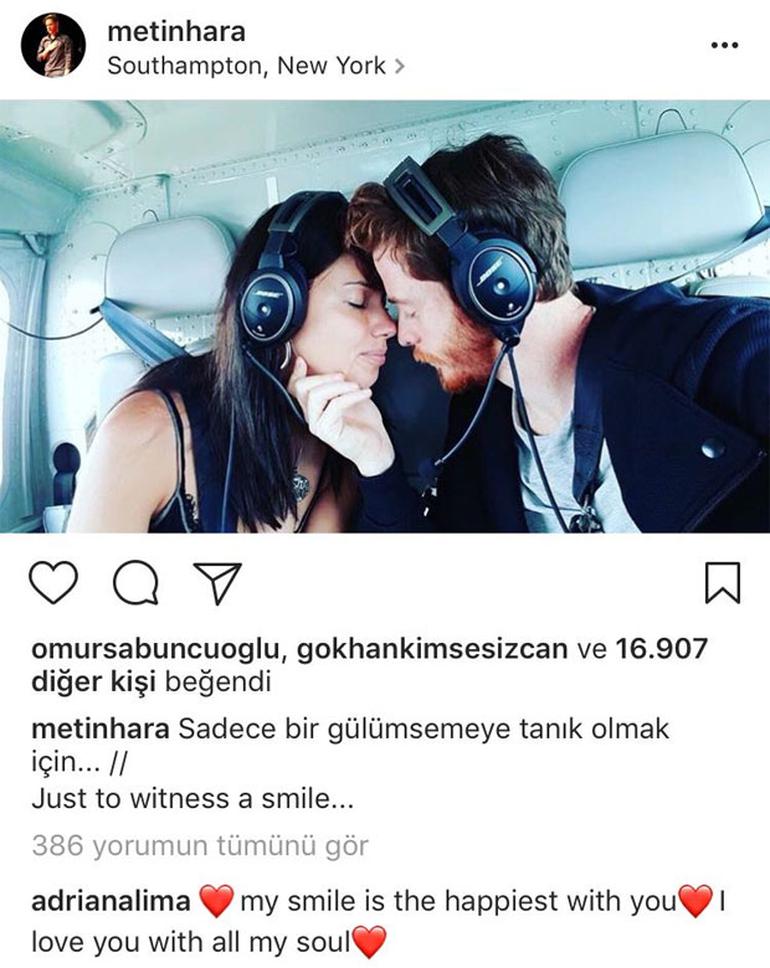View all 386 comments link
Viewport: 770px width, 968px height.
200,845
